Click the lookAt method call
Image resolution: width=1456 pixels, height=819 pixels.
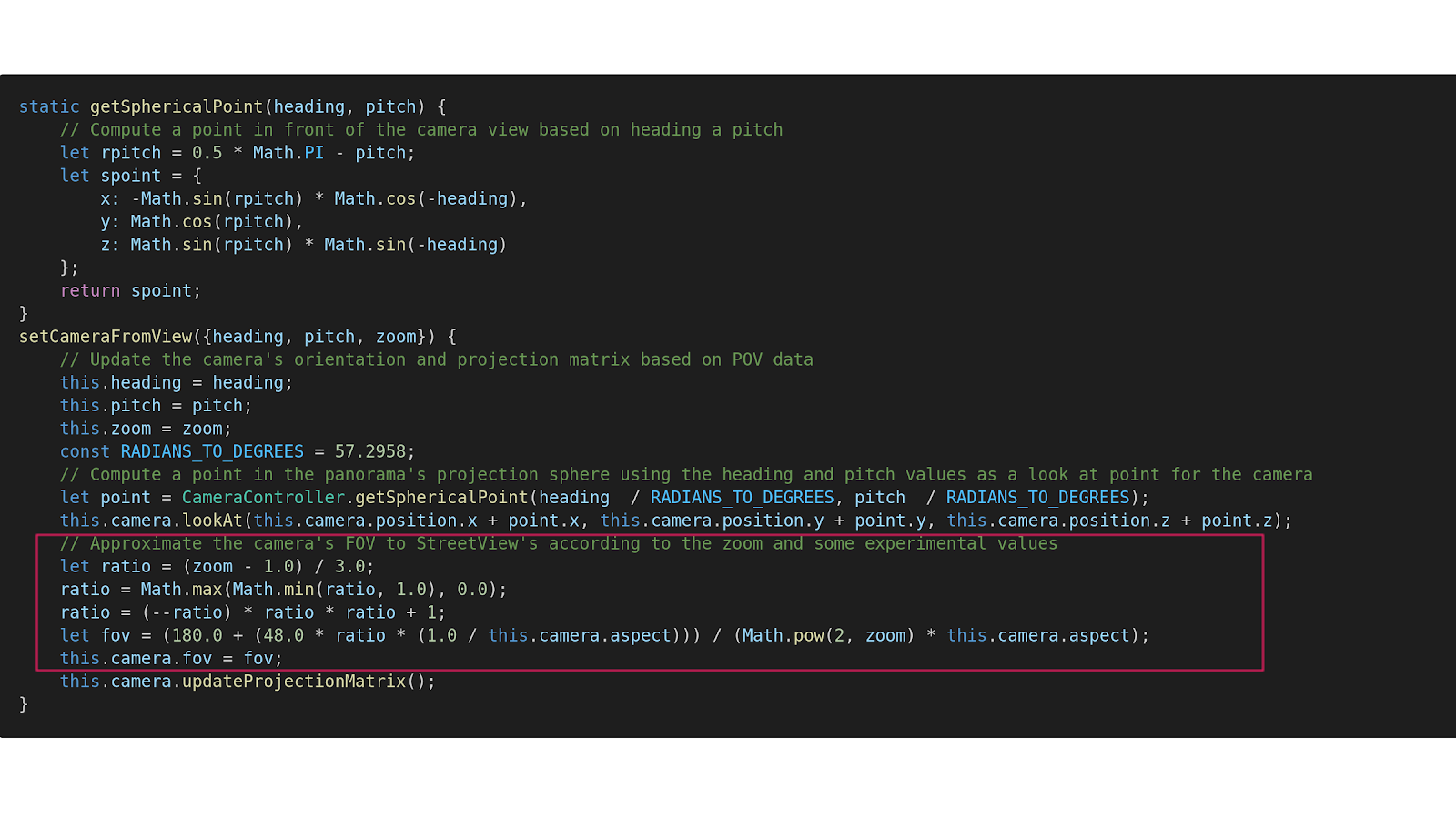click(212, 521)
